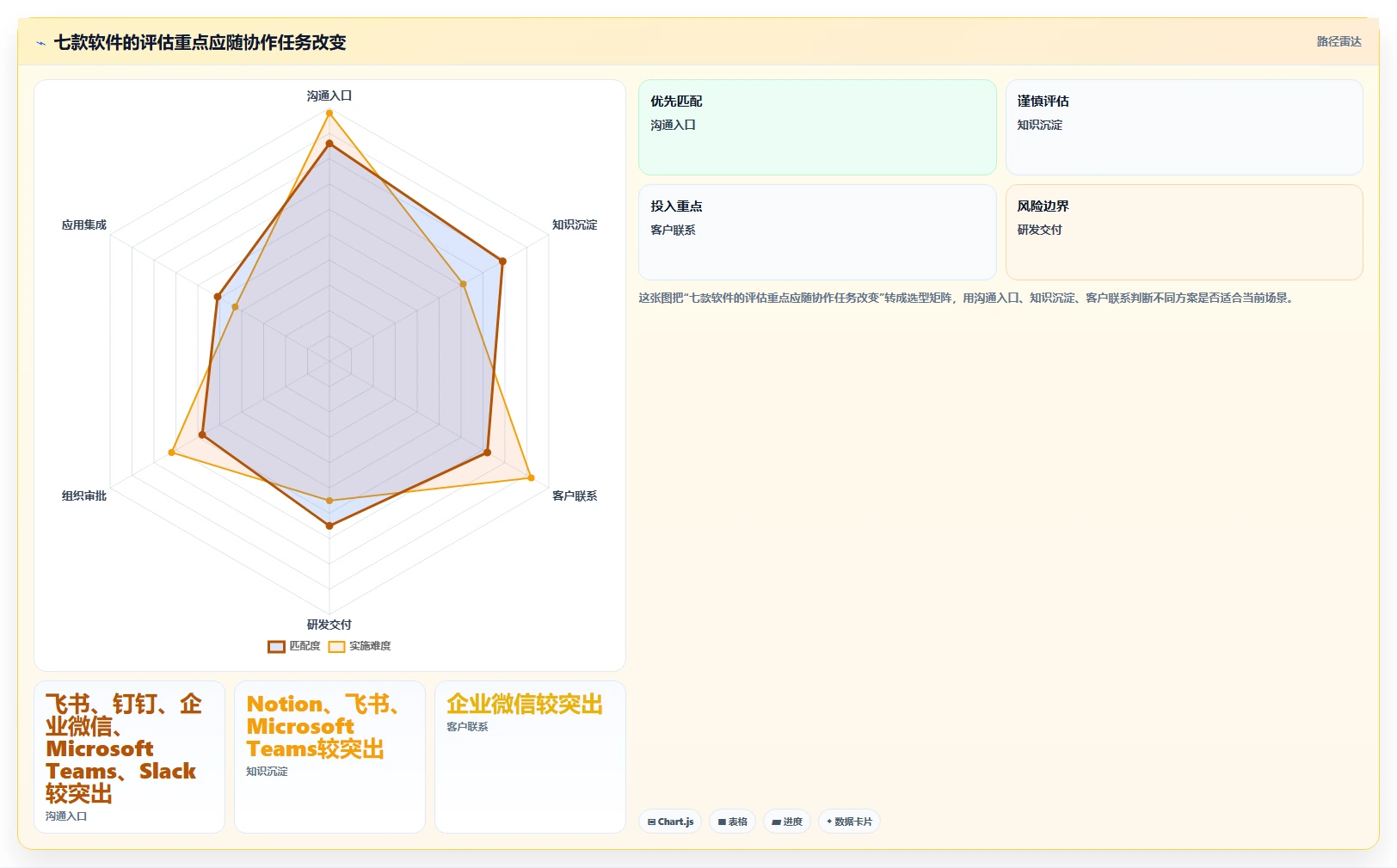This screenshot has width=1397, height=868.
Task: Click 实施难度 data point at 沟通入口 peak
Action: coord(329,113)
